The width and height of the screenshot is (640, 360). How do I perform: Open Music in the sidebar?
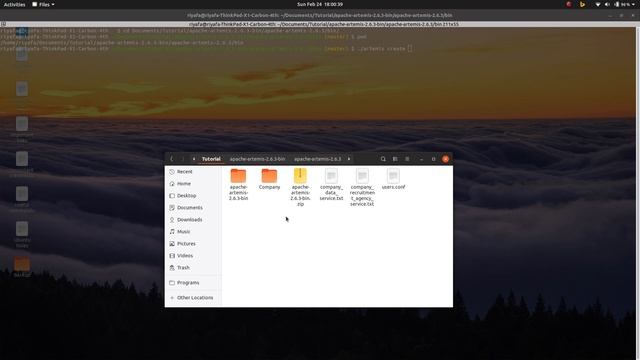coord(193,231)
